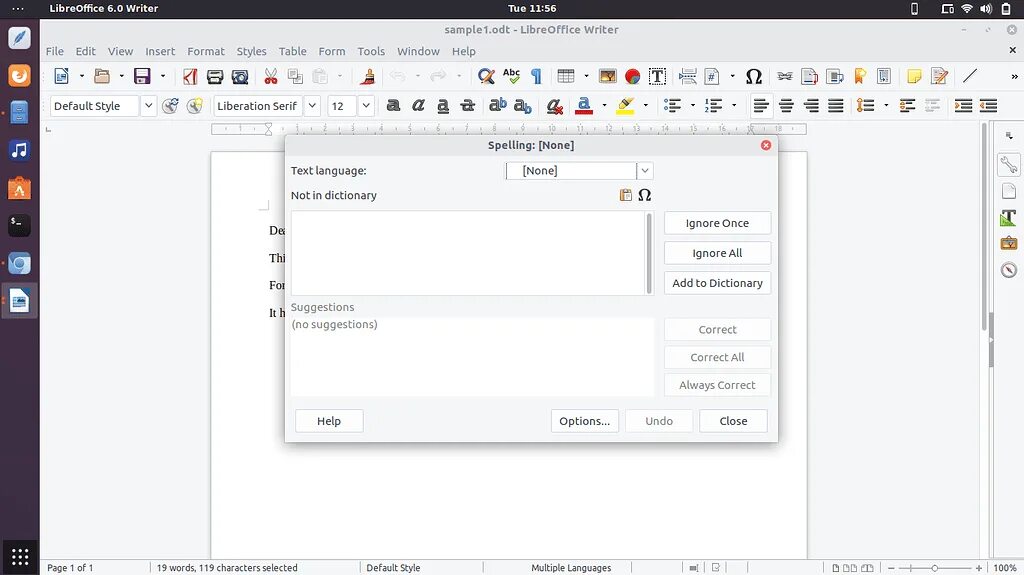Close the Spelling dialog with Close button
The height and width of the screenshot is (575, 1024).
click(x=733, y=421)
